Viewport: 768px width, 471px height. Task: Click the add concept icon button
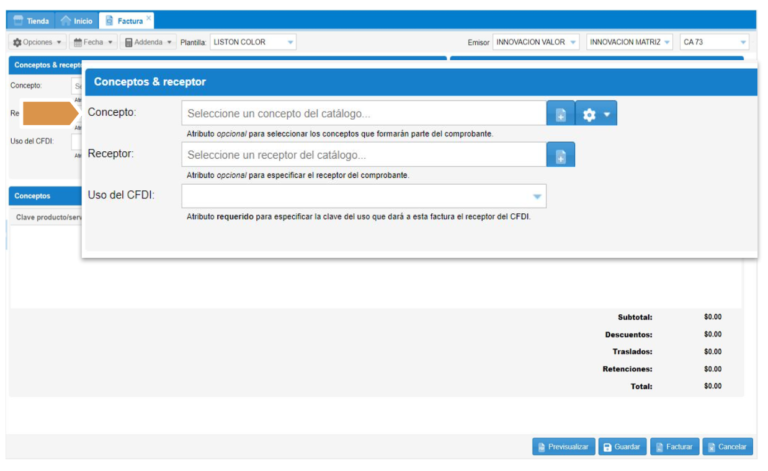coord(560,114)
